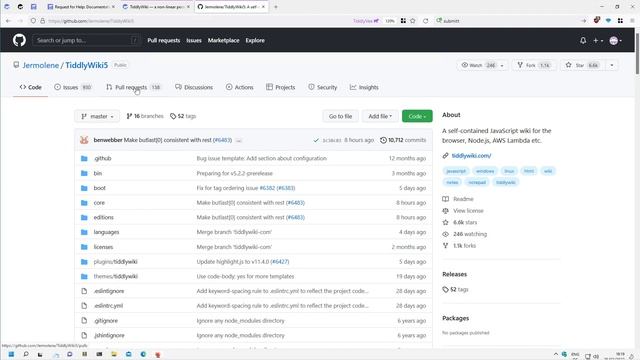Open the plugins/tiddlywiki folder
Image resolution: width=640 pixels, height=360 pixels.
116,262
